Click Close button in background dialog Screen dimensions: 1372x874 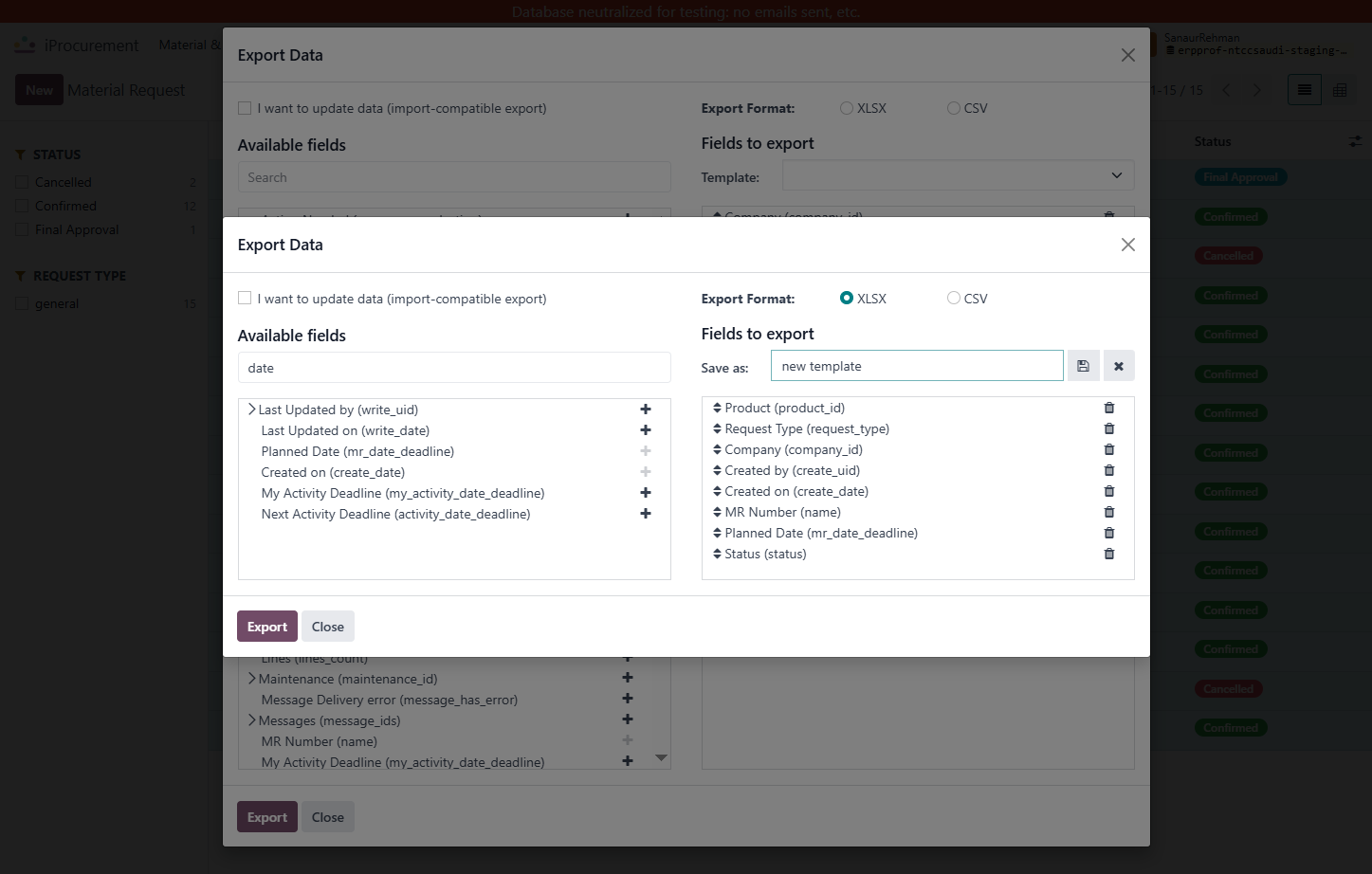pos(328,817)
